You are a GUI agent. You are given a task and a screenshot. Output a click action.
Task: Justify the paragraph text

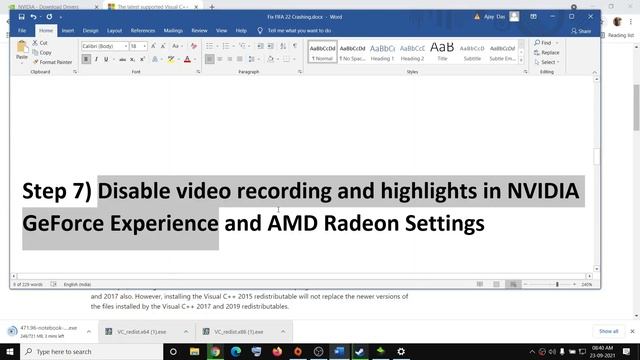click(x=240, y=60)
